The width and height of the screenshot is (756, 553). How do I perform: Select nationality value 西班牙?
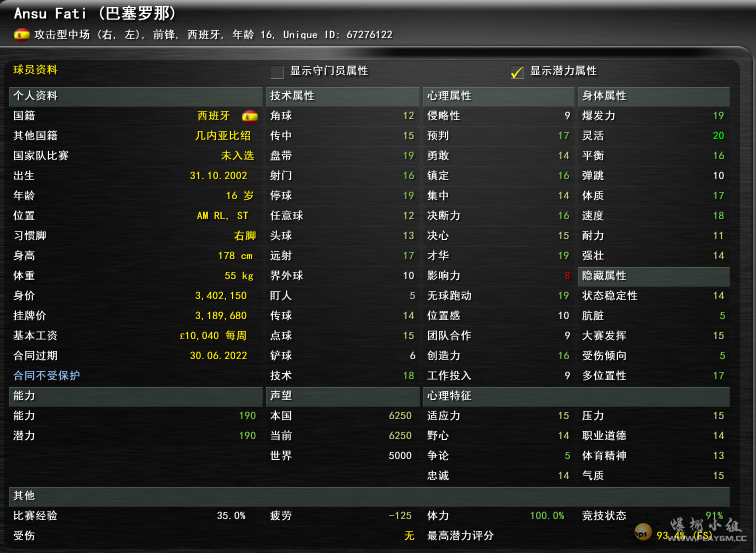pos(213,116)
